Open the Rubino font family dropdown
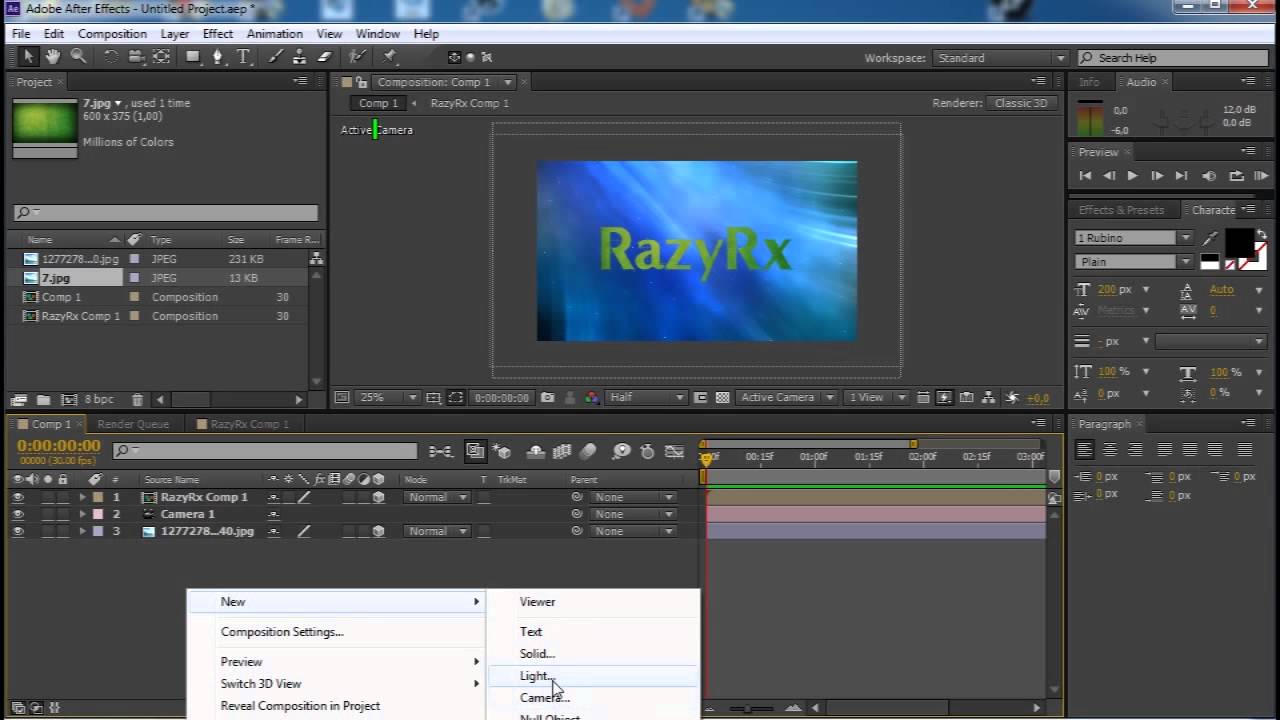The height and width of the screenshot is (720, 1280). point(1133,238)
